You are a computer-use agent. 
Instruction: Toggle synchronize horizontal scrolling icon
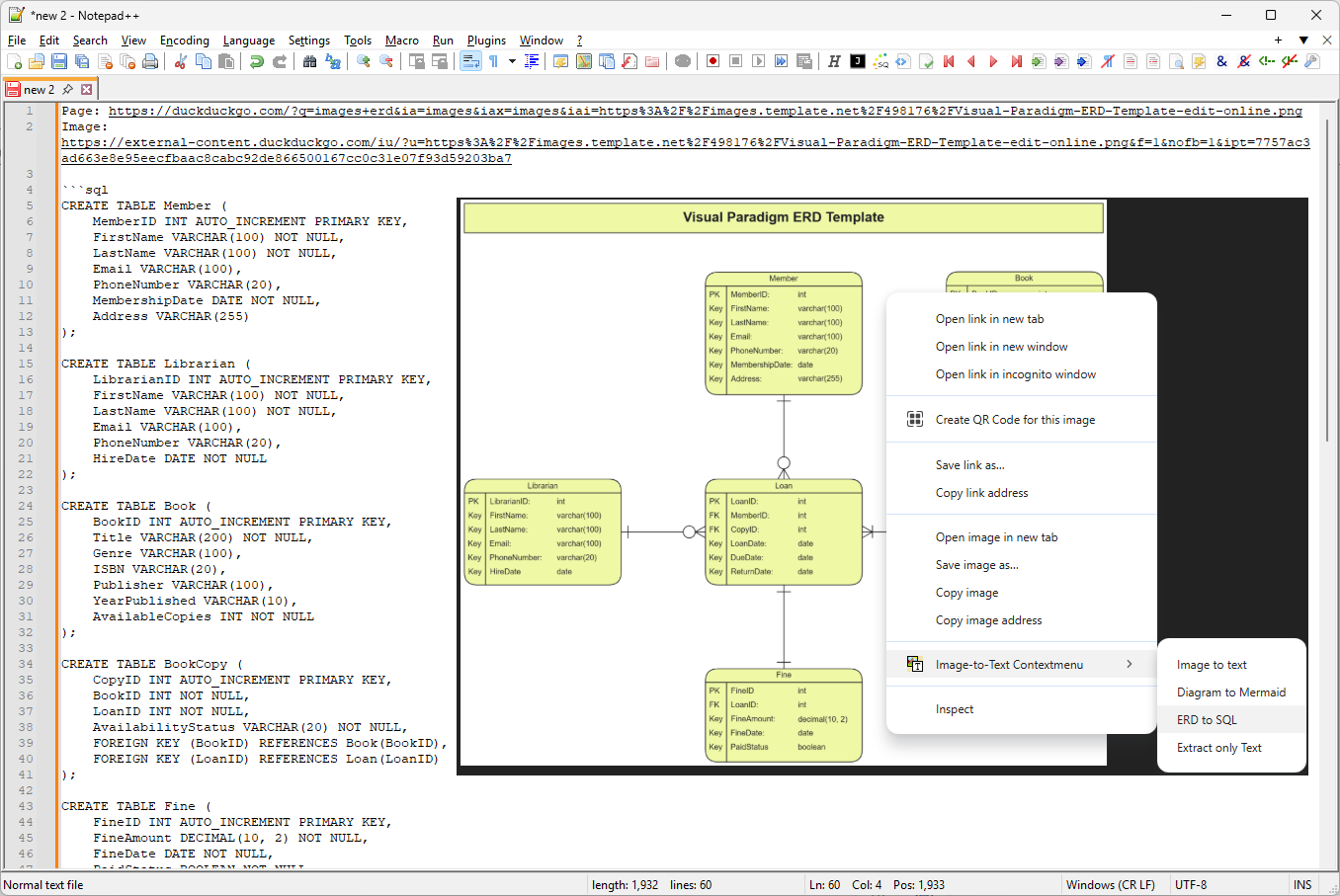440,61
